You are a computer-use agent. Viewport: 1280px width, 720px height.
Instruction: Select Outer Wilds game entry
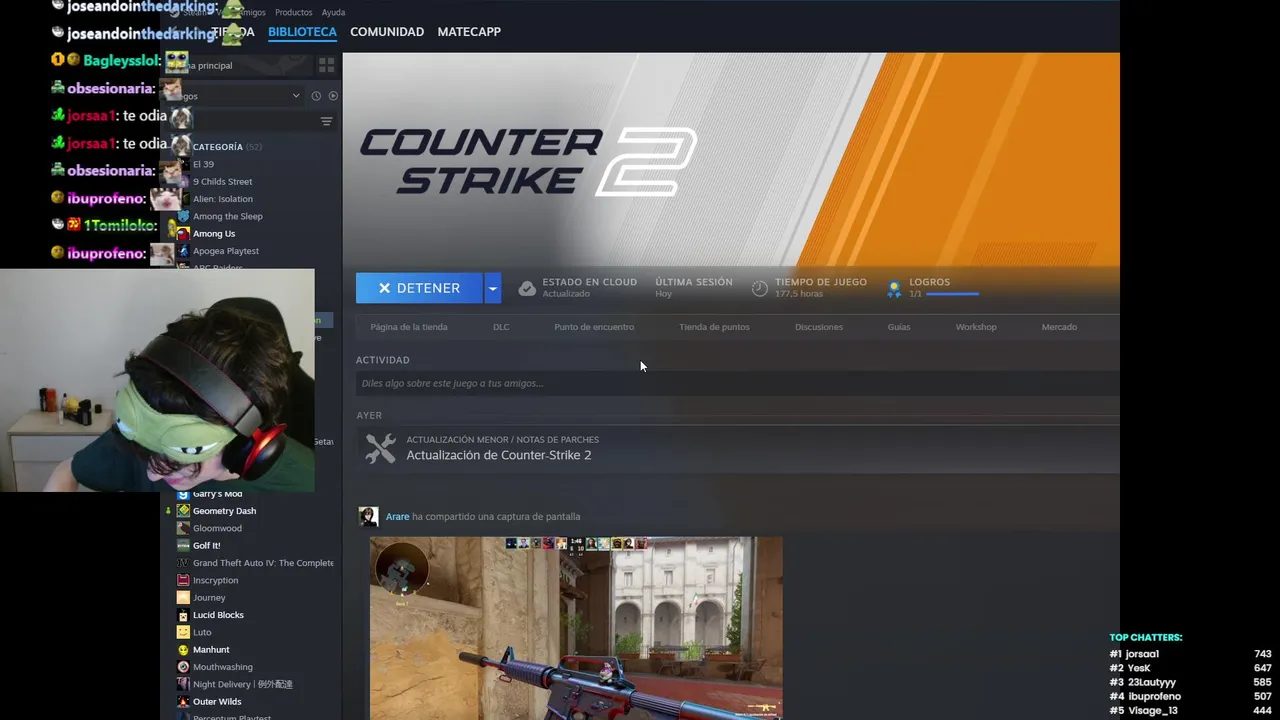[x=217, y=702]
